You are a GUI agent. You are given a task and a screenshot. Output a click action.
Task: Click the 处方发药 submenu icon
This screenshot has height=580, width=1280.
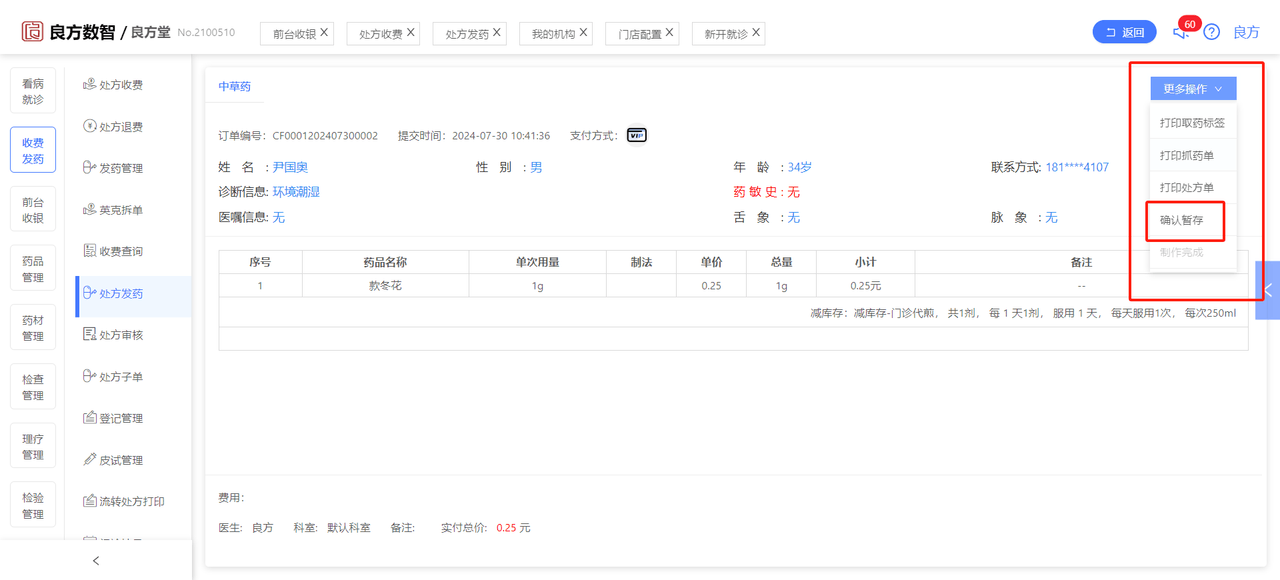click(89, 293)
